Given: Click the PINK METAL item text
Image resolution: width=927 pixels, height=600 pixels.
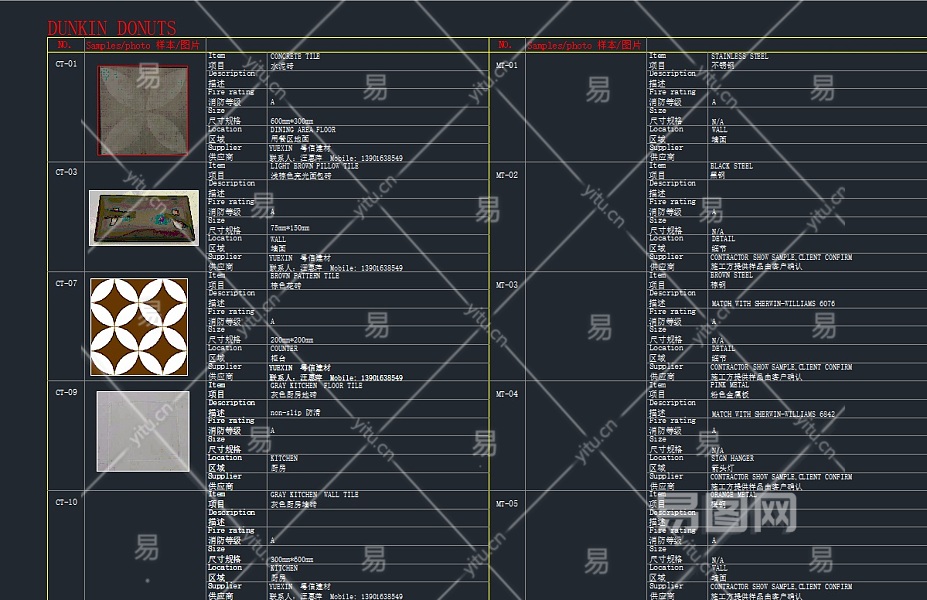Looking at the screenshot, I should coord(729,385).
